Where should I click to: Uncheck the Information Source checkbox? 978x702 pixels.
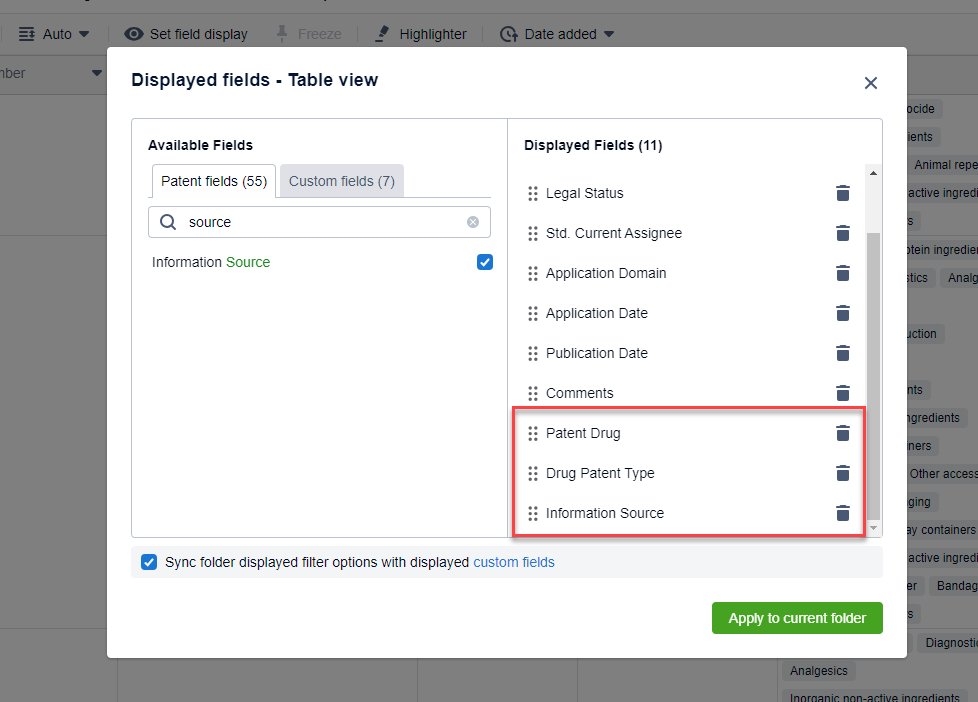[485, 262]
